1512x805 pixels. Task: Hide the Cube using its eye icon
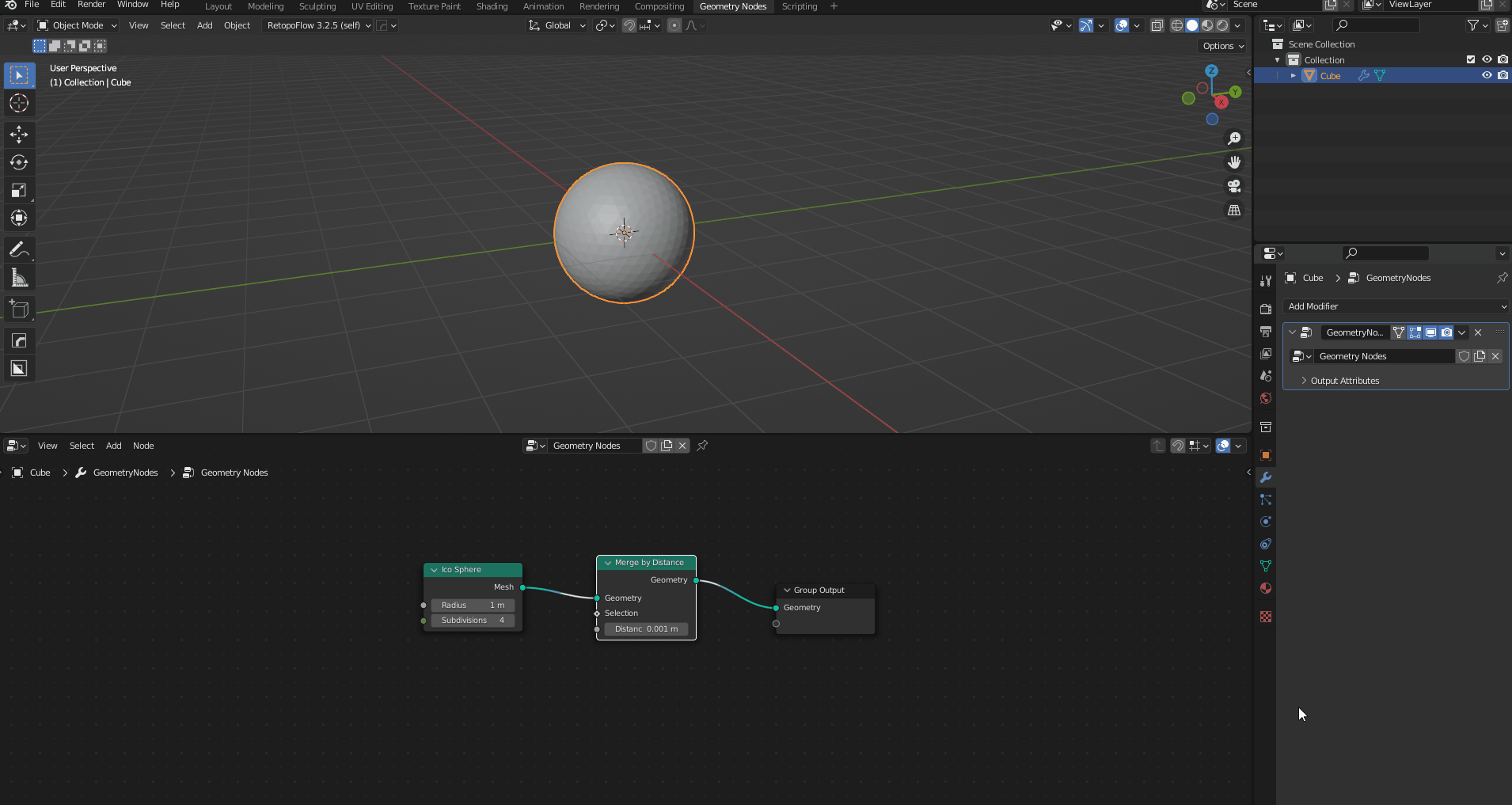(x=1487, y=75)
